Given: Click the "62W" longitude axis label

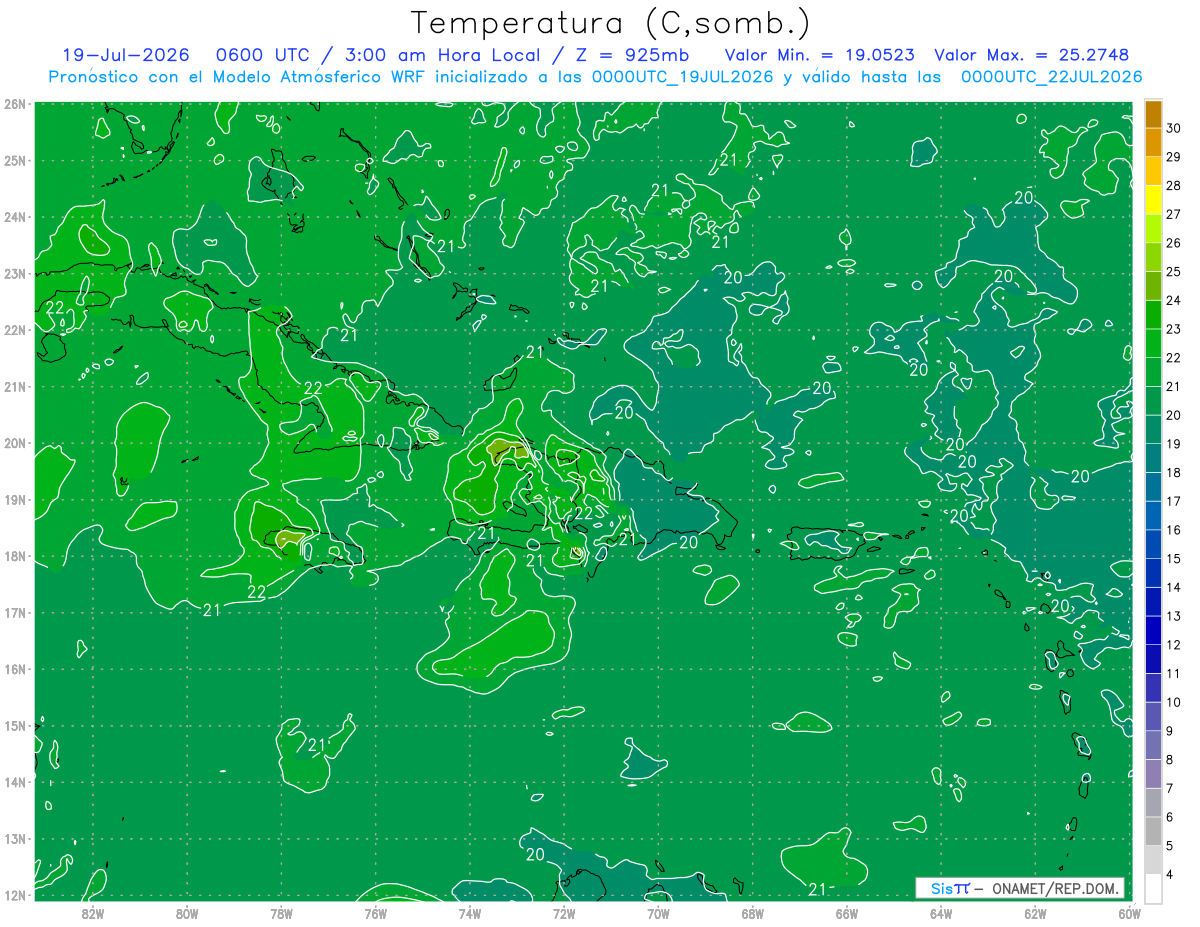Looking at the screenshot, I should click(x=1035, y=913).
